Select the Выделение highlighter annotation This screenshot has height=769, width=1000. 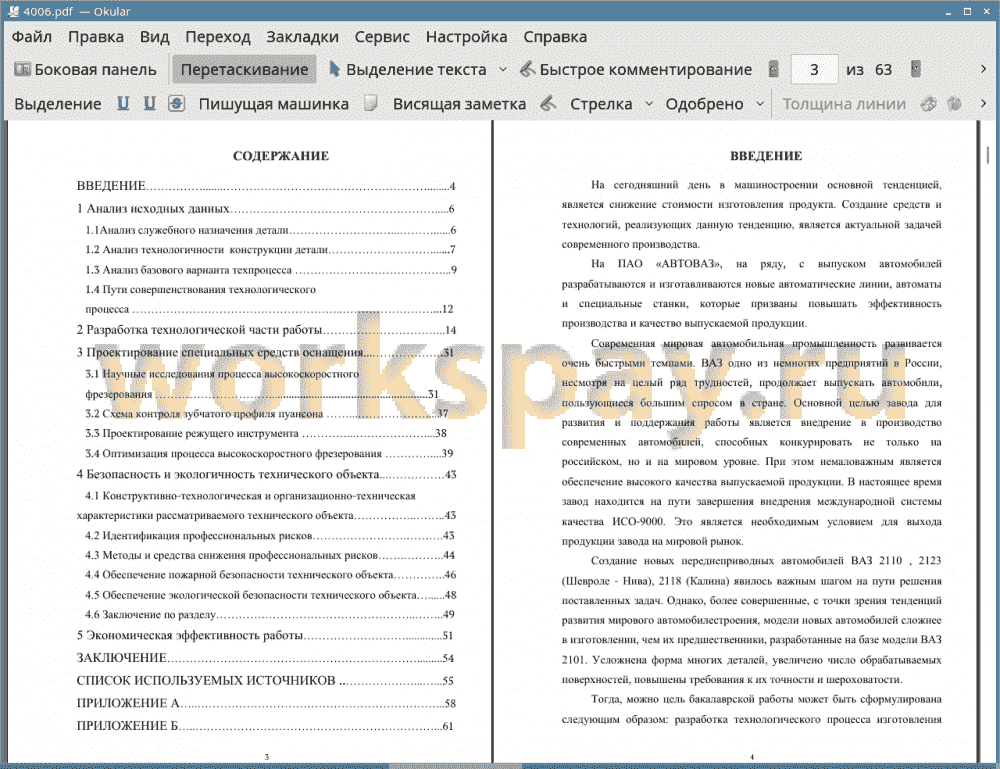coord(57,104)
